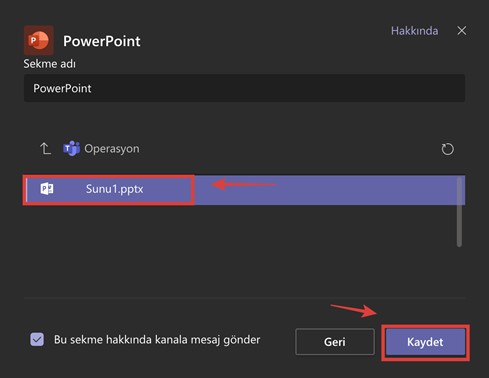
Task: Click the Sunu1.pptx file icon
Action: (x=47, y=189)
